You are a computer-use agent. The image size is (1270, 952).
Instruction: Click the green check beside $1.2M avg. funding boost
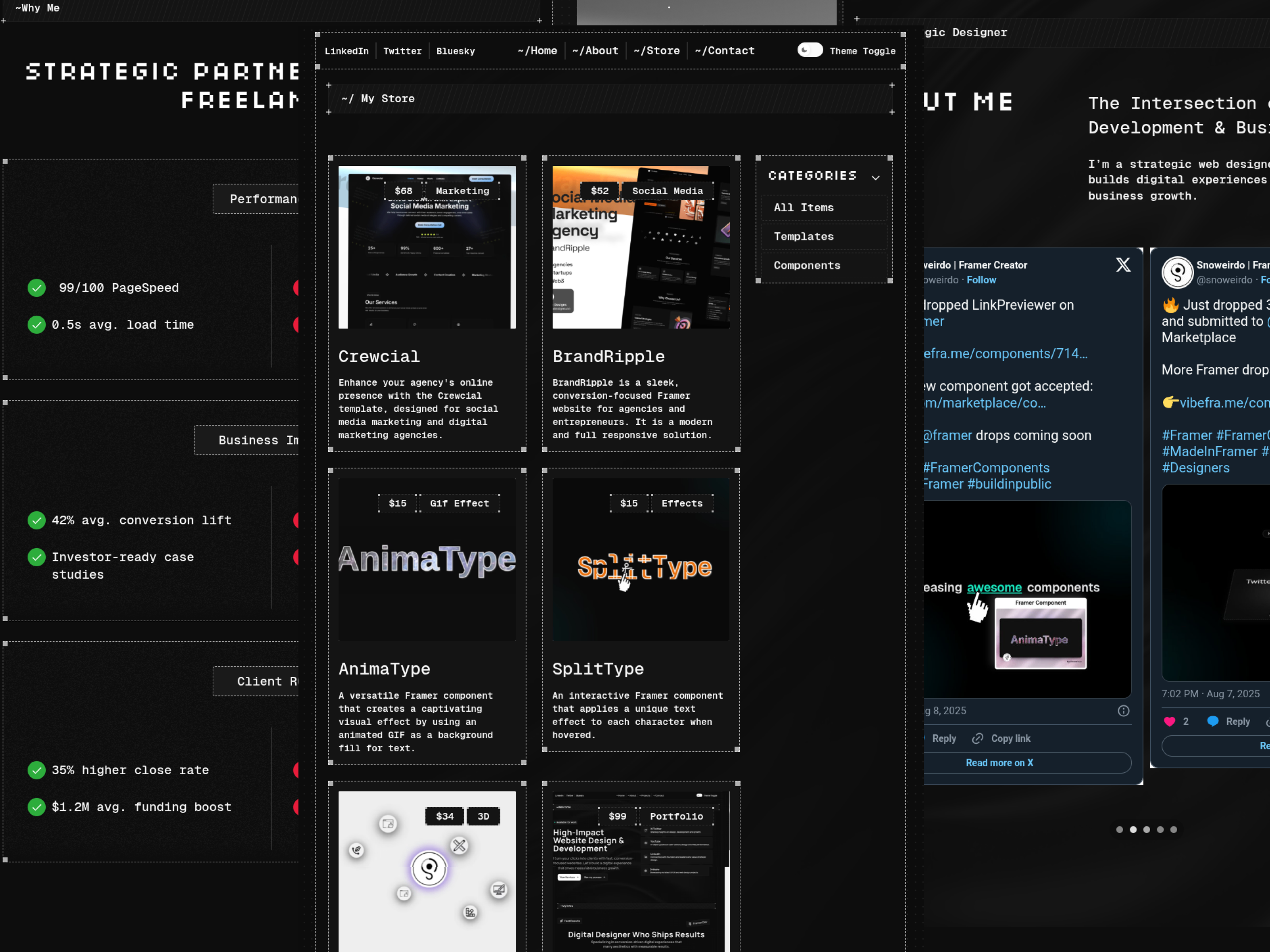click(37, 807)
